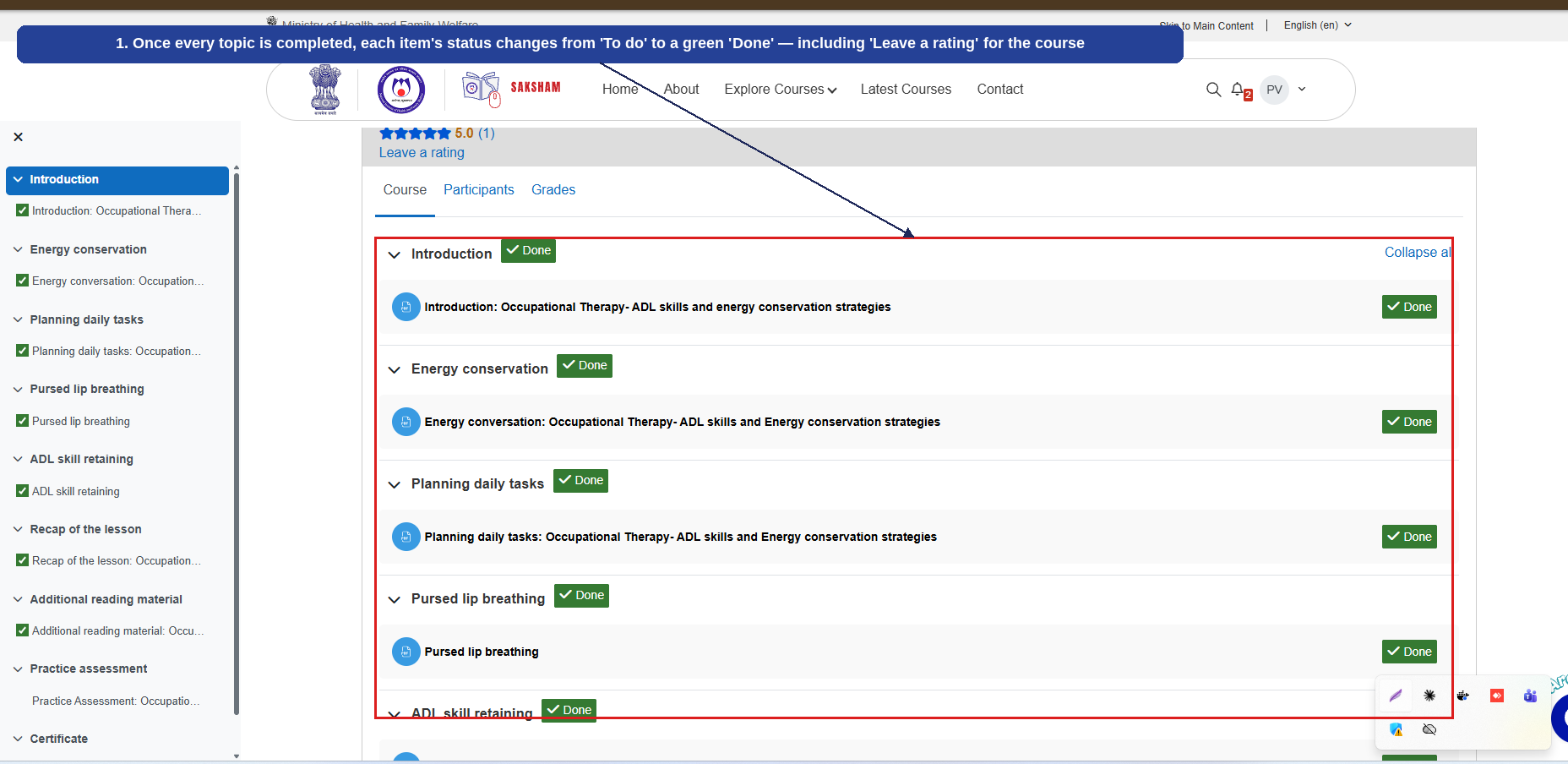The height and width of the screenshot is (764, 1568).
Task: Click the Collapse all link
Action: coord(1418,253)
